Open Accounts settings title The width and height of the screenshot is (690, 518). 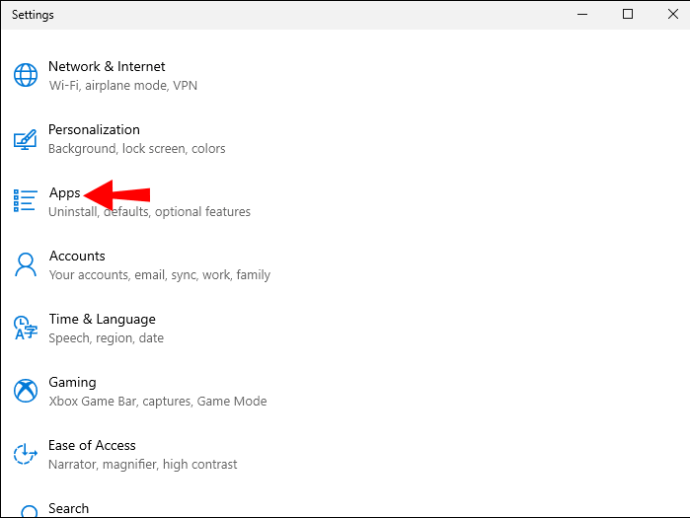(77, 256)
